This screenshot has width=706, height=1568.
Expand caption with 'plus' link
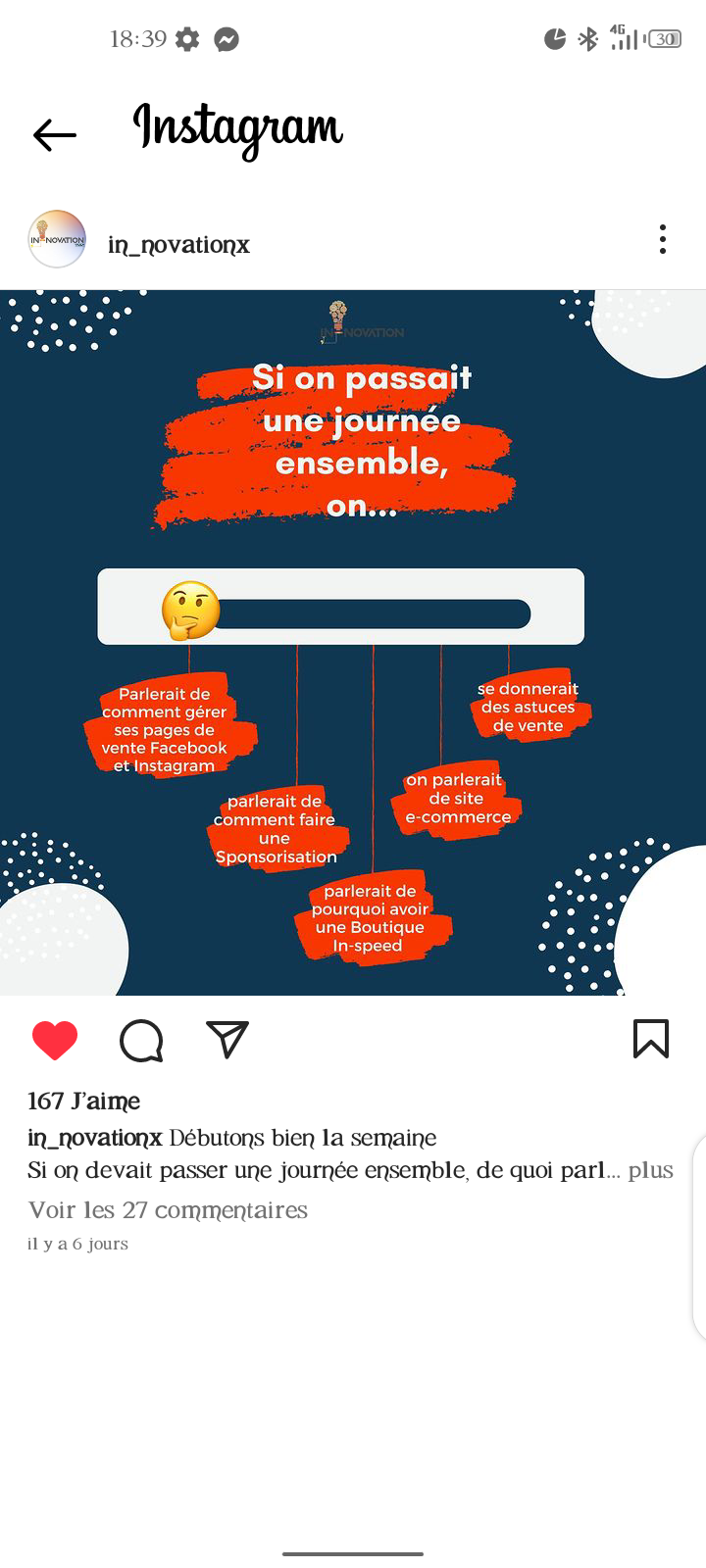(651, 1170)
